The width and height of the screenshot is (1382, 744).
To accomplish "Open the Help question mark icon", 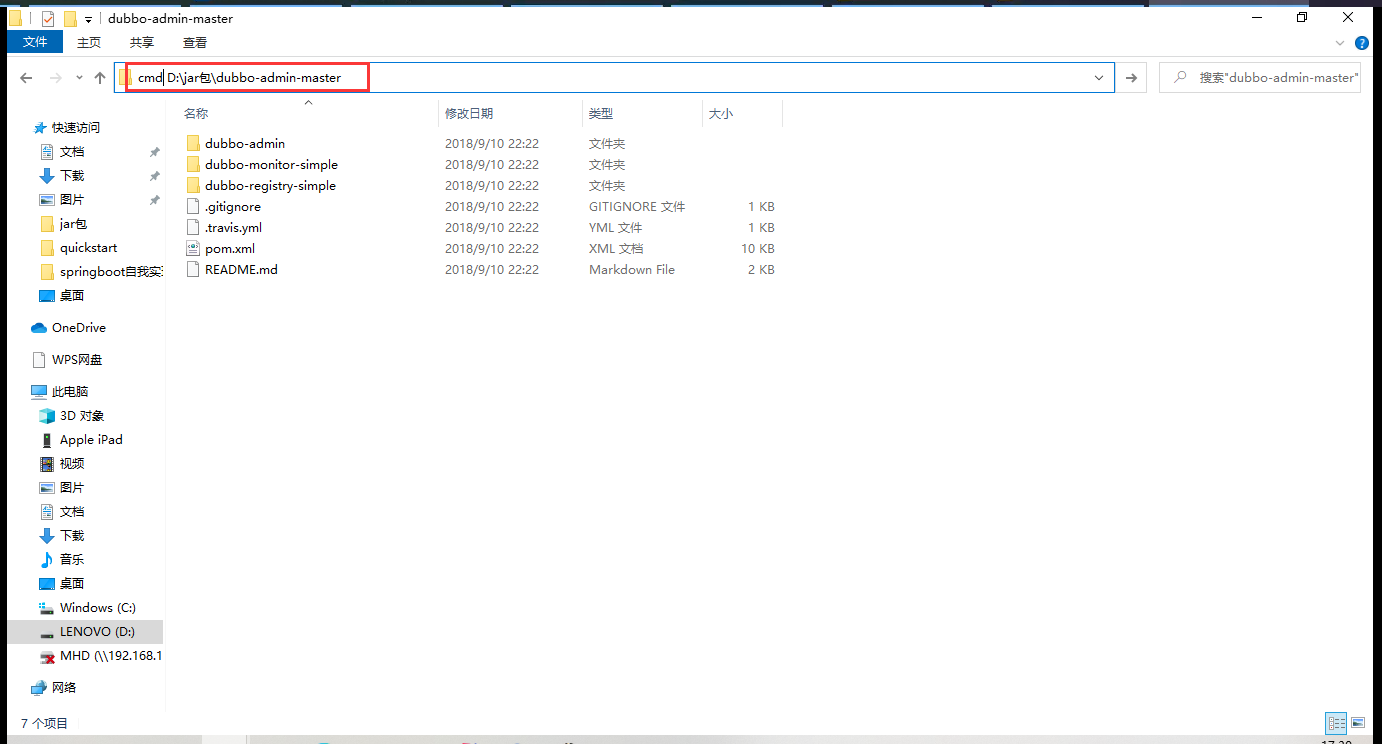I will (x=1362, y=43).
